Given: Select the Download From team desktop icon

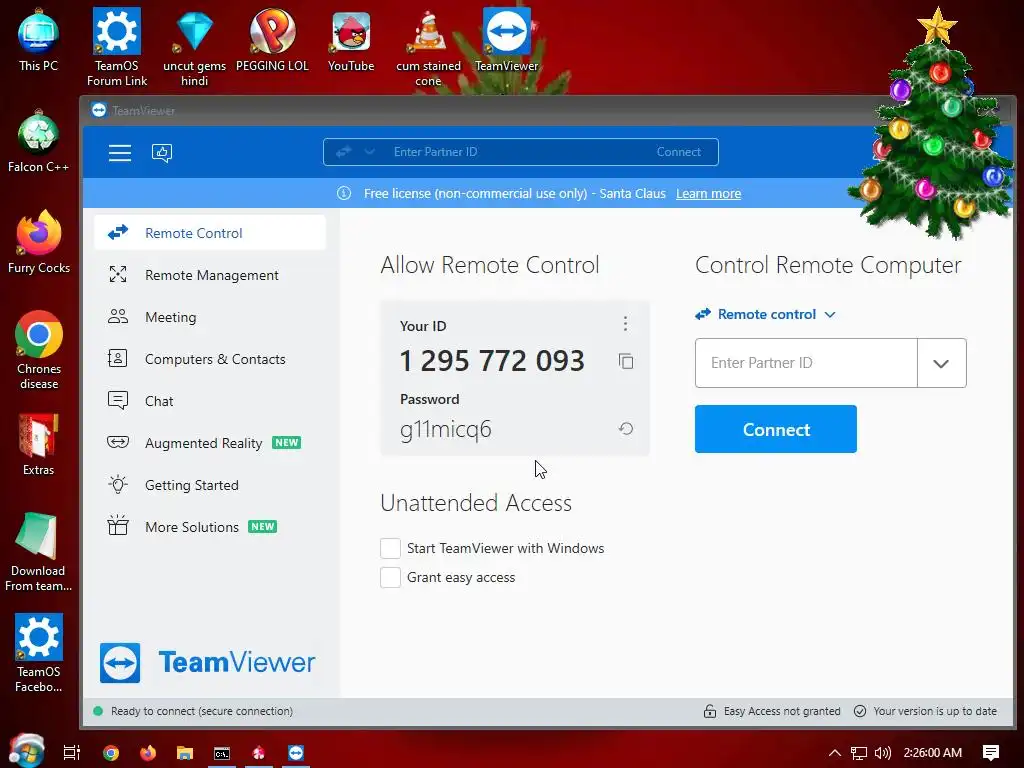Looking at the screenshot, I should [38, 552].
